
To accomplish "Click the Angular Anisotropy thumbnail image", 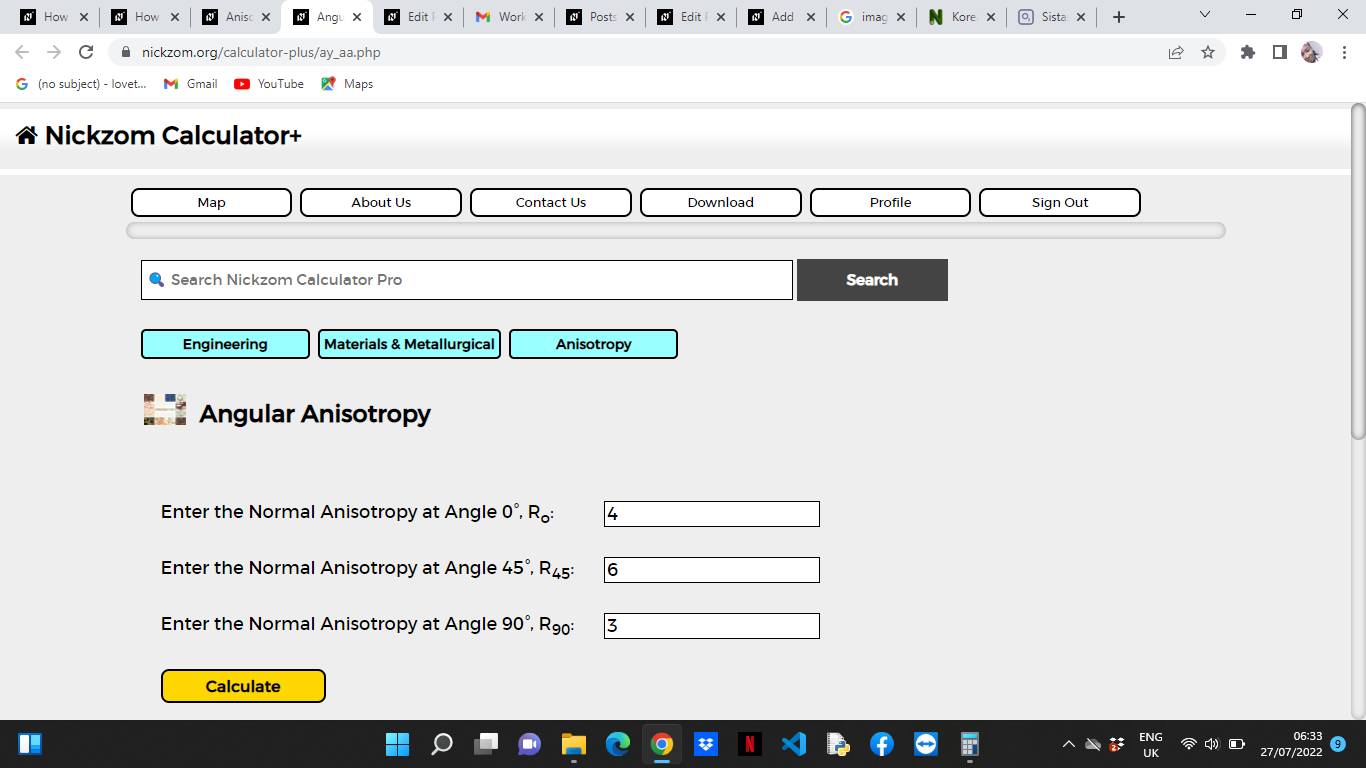I will tap(165, 410).
